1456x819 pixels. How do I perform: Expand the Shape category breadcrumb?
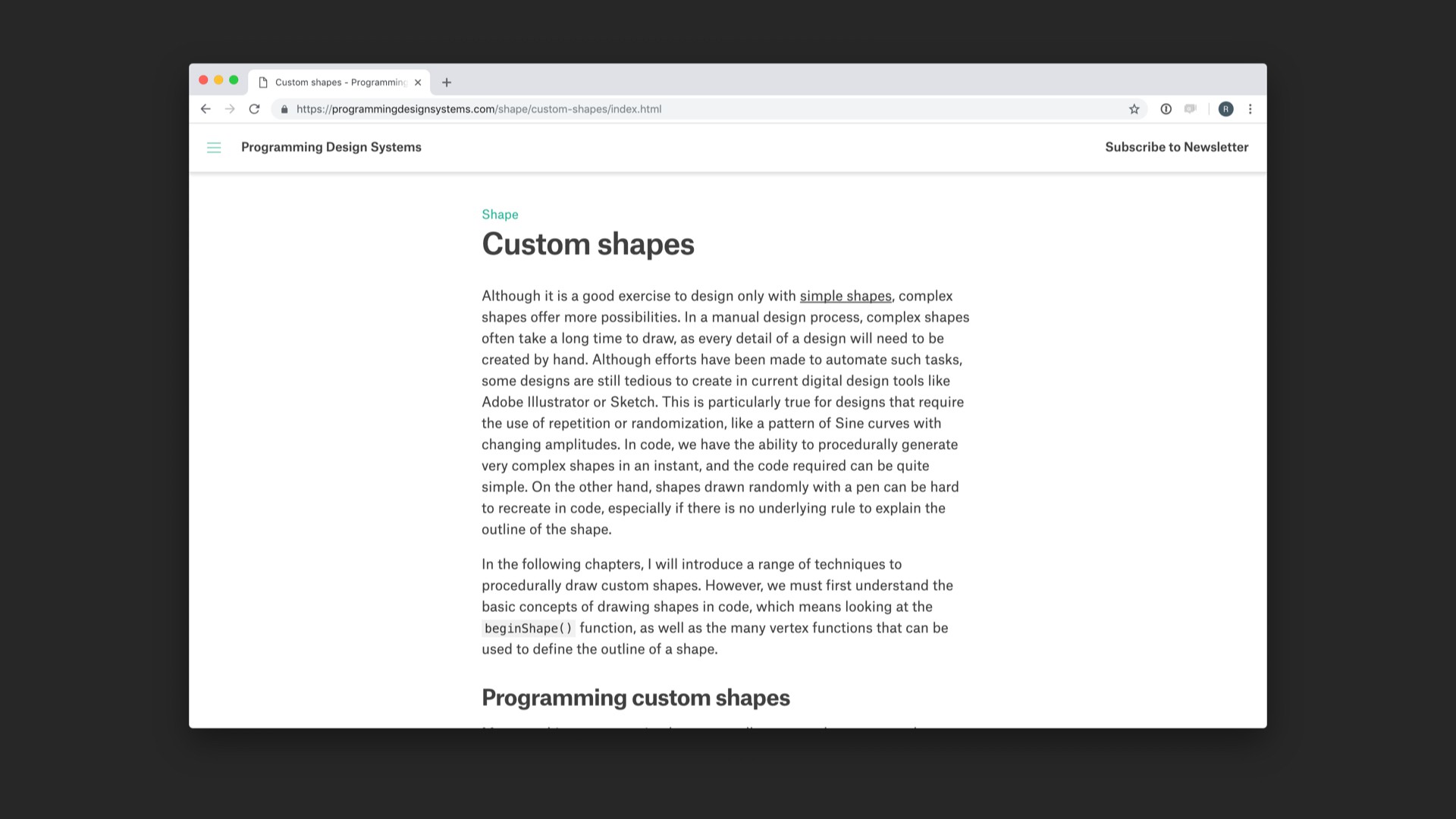(500, 214)
